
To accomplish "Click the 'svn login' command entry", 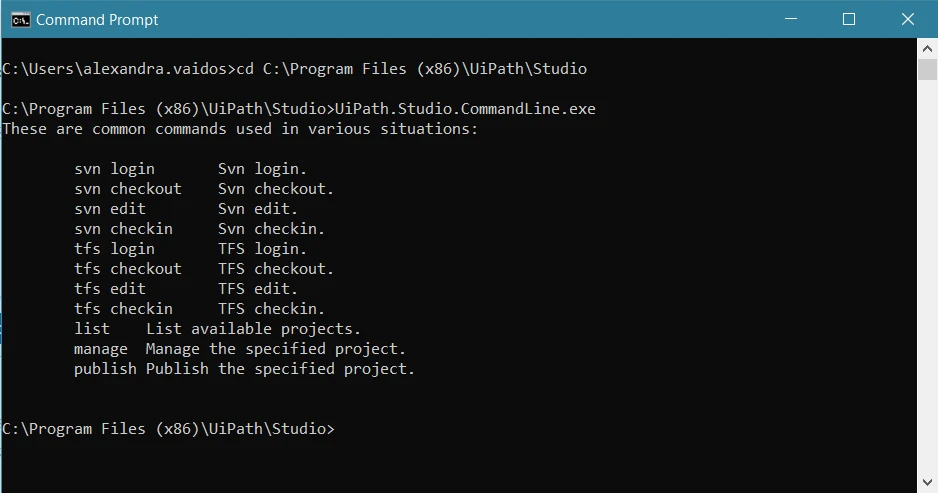I will click(114, 169).
